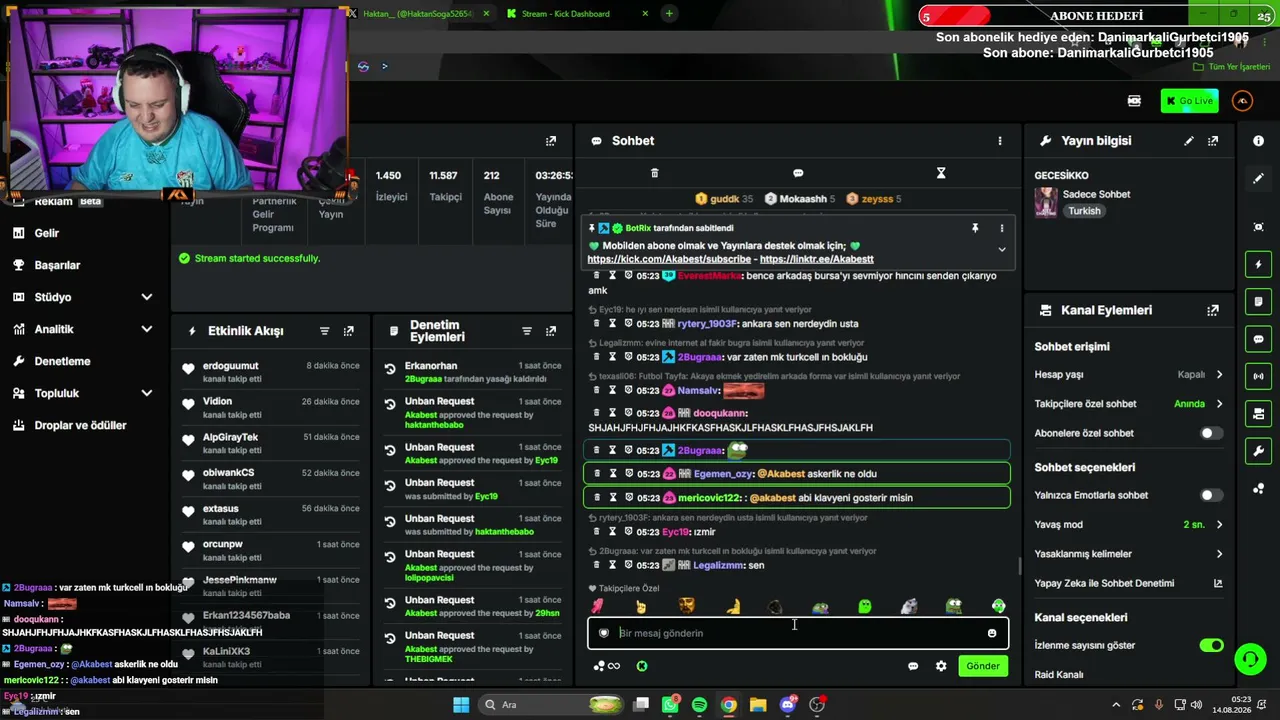This screenshot has width=1280, height=720.
Task: Open the kick.com/Akabest/subscribe link
Action: coord(669,259)
